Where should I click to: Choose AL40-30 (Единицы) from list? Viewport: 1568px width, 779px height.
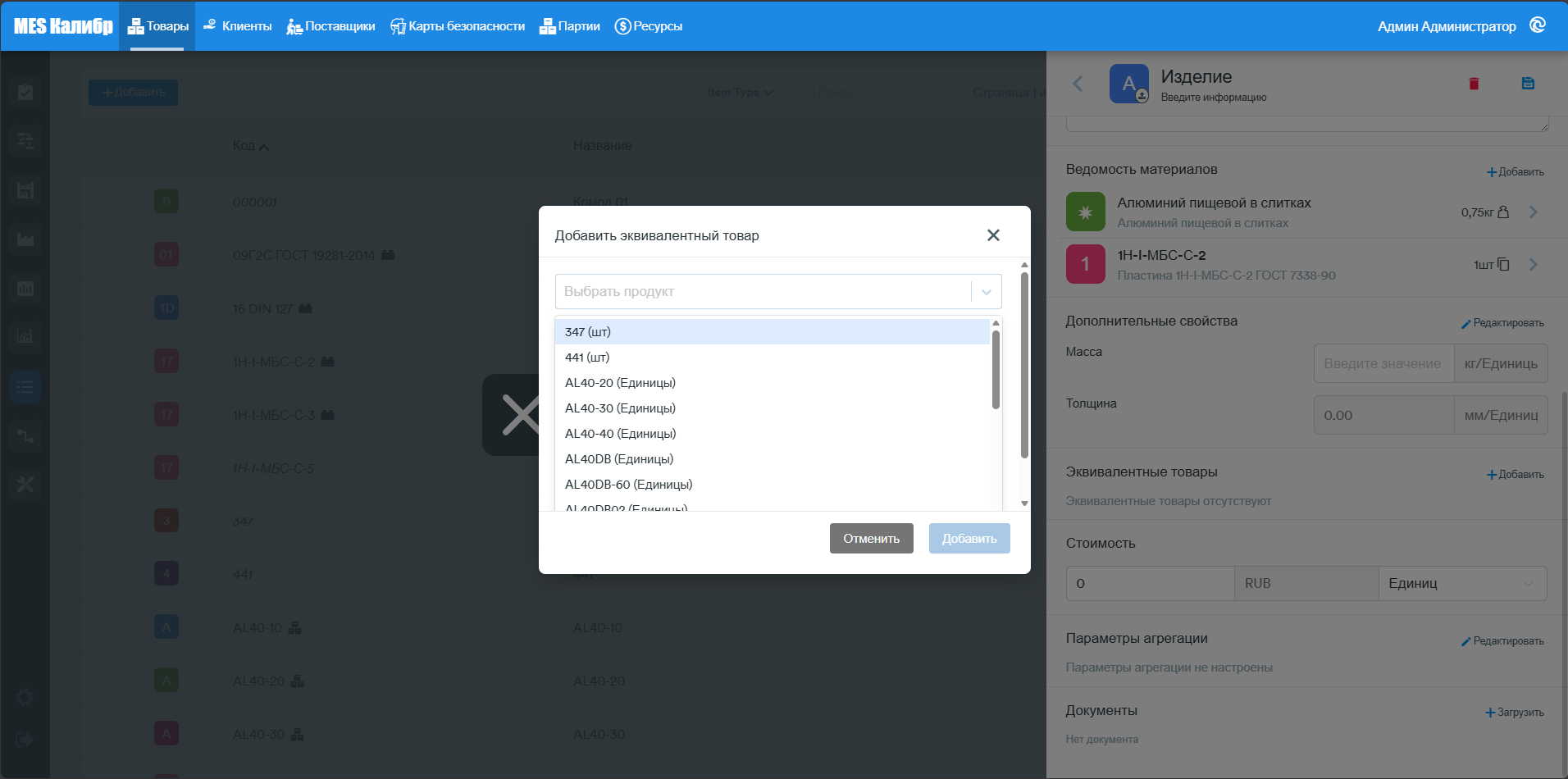[x=772, y=408]
